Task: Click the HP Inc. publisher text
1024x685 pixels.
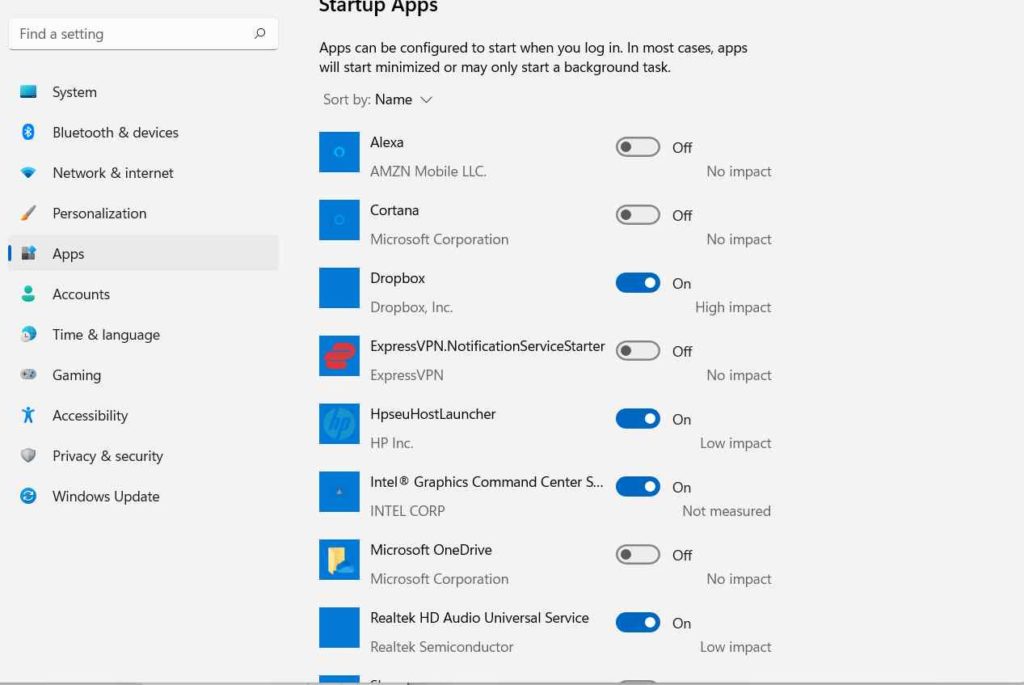Action: pos(391,443)
